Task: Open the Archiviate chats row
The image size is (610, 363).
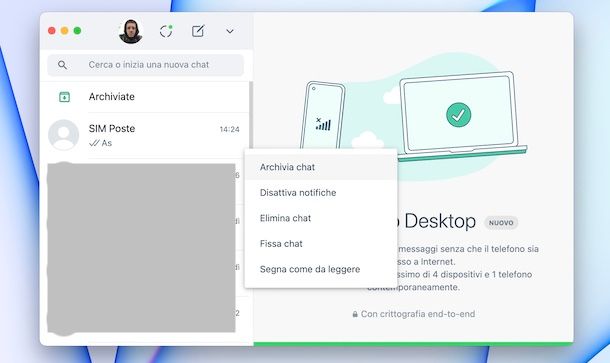Action: (x=145, y=97)
